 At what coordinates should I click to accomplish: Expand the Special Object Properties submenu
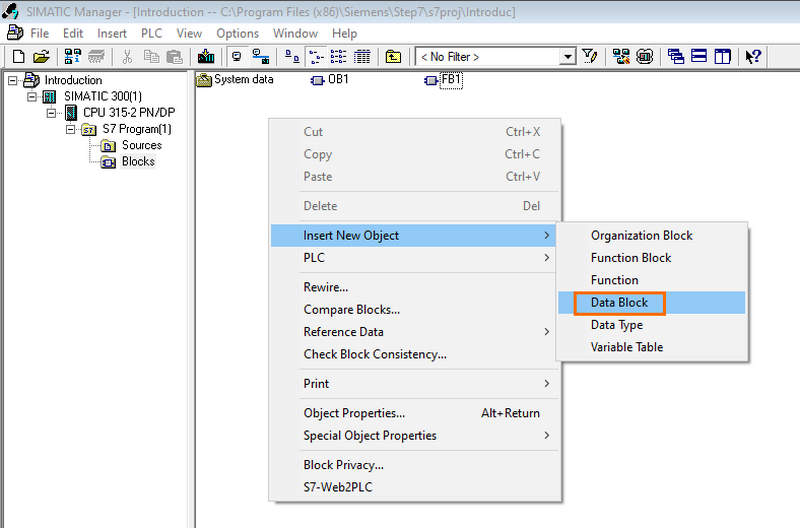tap(413, 436)
